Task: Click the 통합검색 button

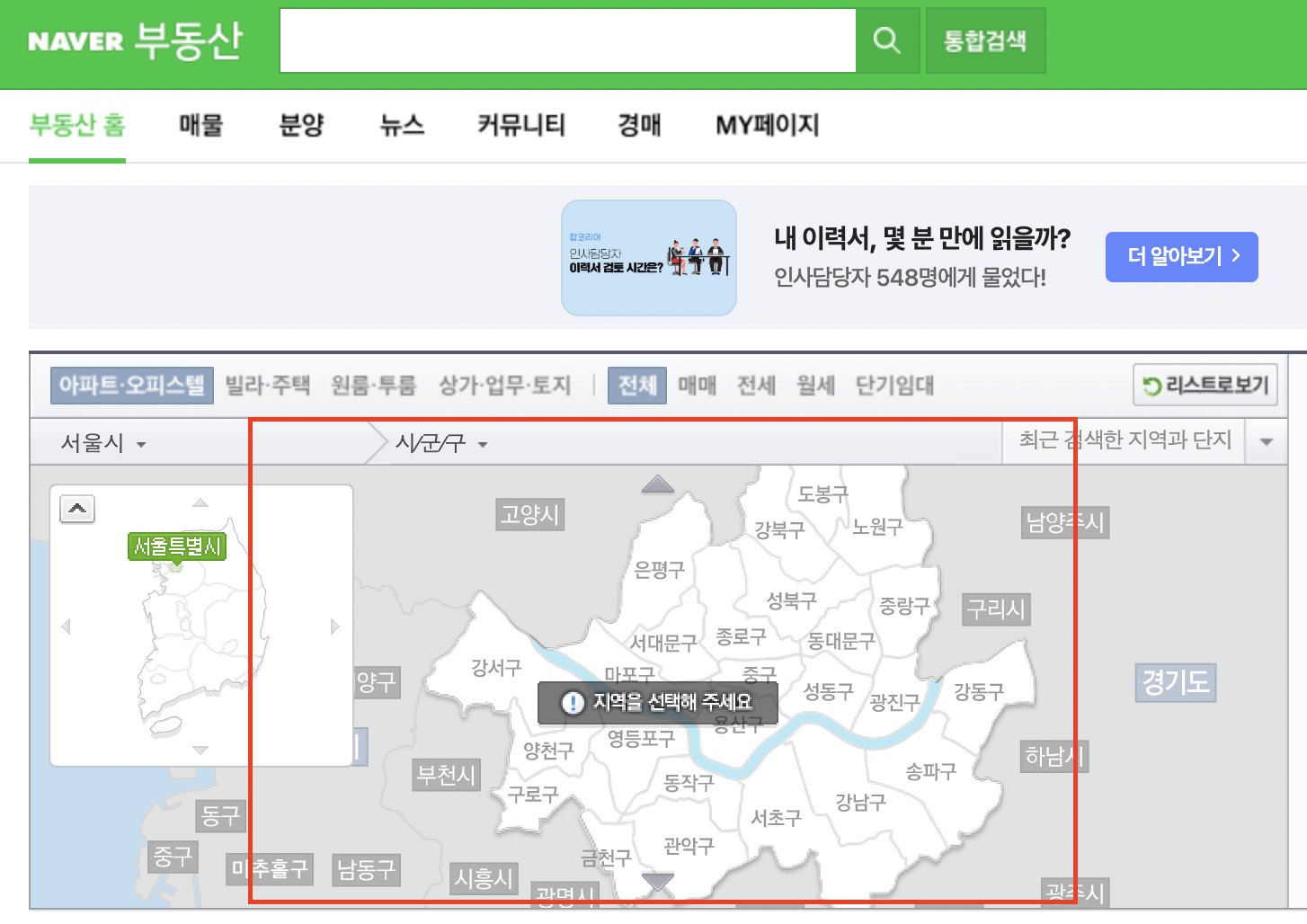Action: coord(985,40)
